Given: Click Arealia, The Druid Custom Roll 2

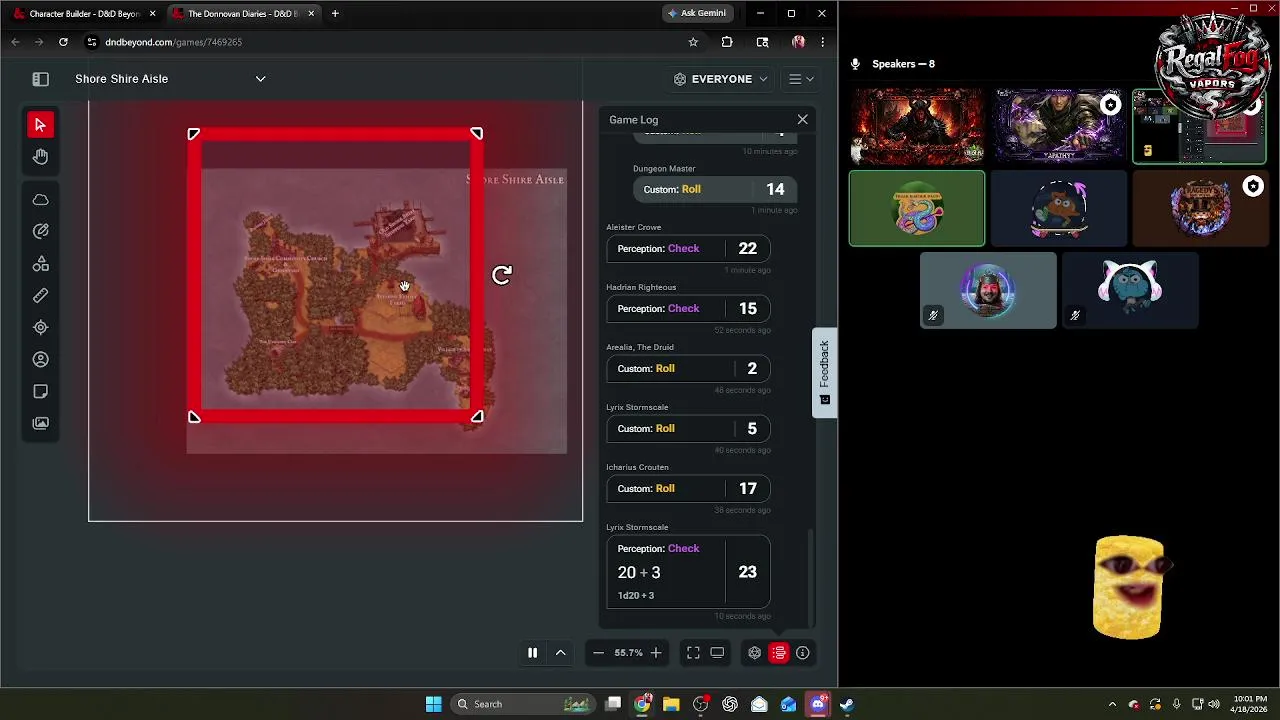Looking at the screenshot, I should pos(688,369).
